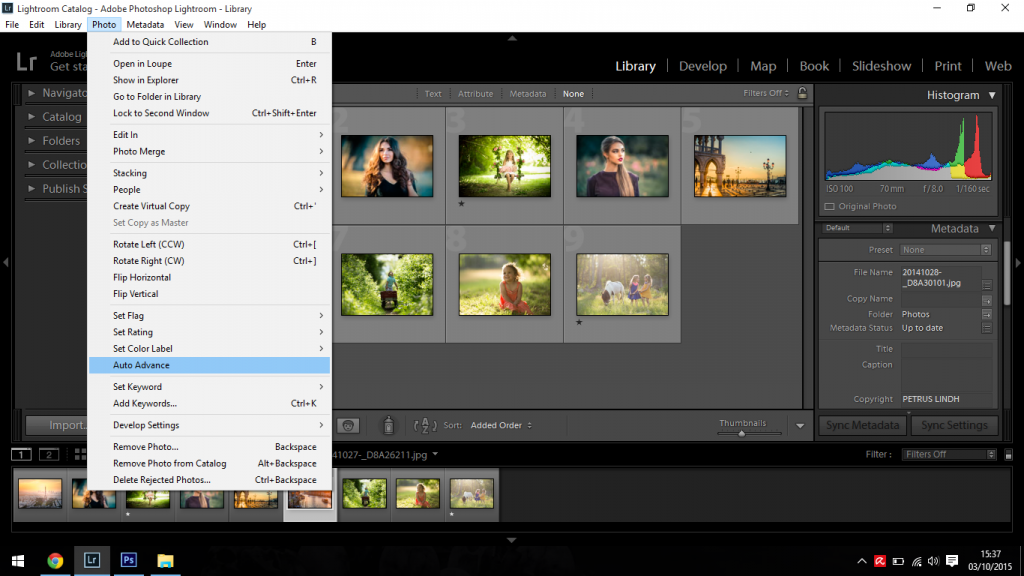This screenshot has width=1024, height=576.
Task: Click the Wi-Fi network tray icon
Action: (916, 561)
